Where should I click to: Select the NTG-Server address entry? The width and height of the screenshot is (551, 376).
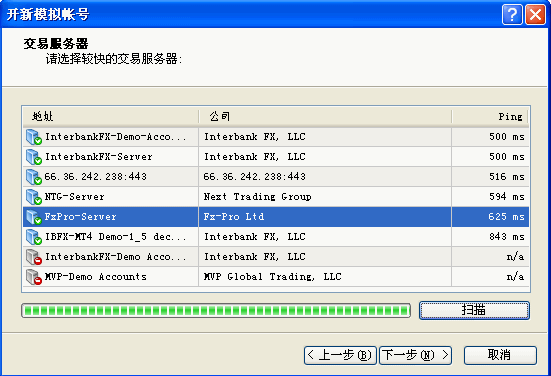74,197
